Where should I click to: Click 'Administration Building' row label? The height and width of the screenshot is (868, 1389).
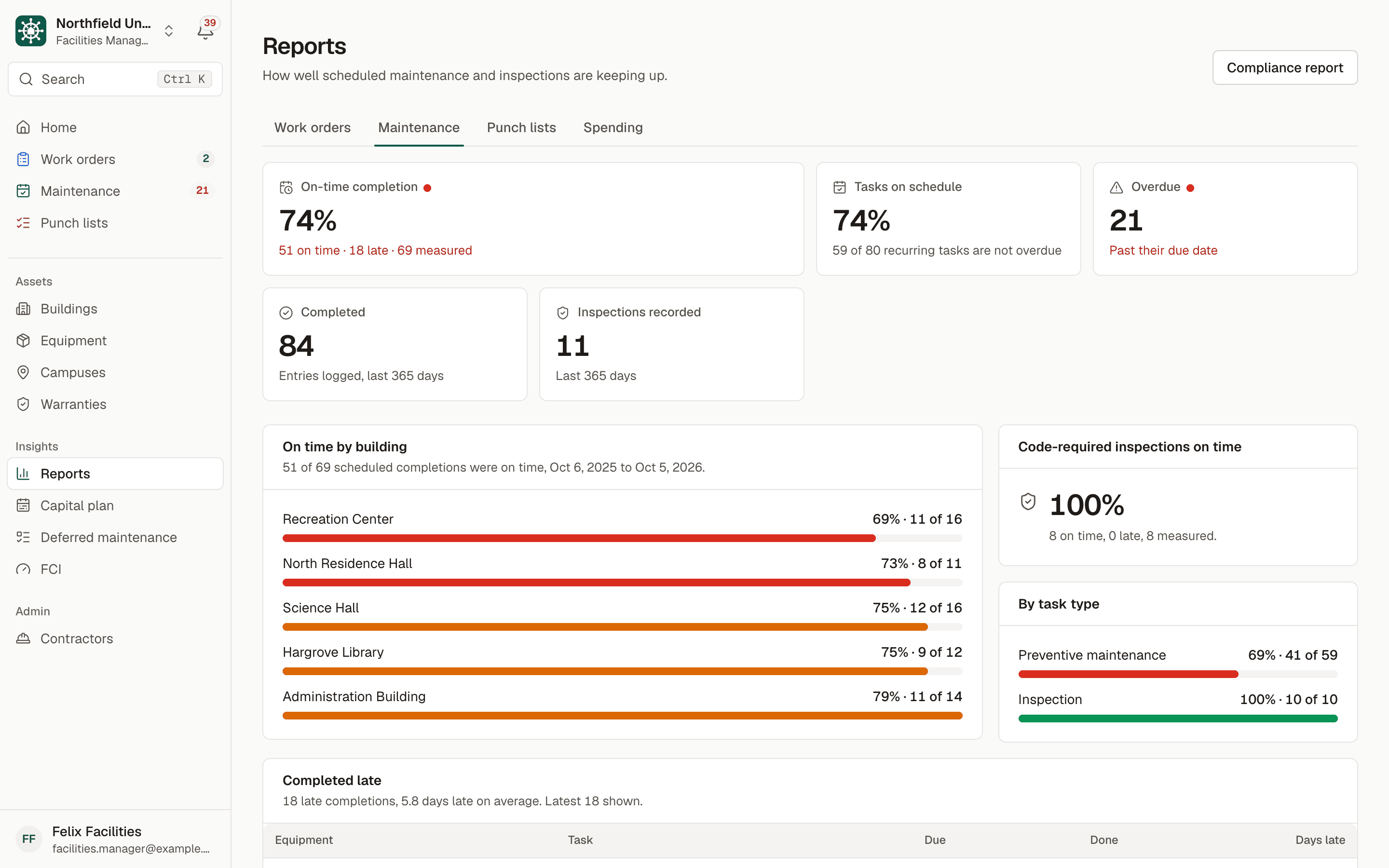click(354, 696)
